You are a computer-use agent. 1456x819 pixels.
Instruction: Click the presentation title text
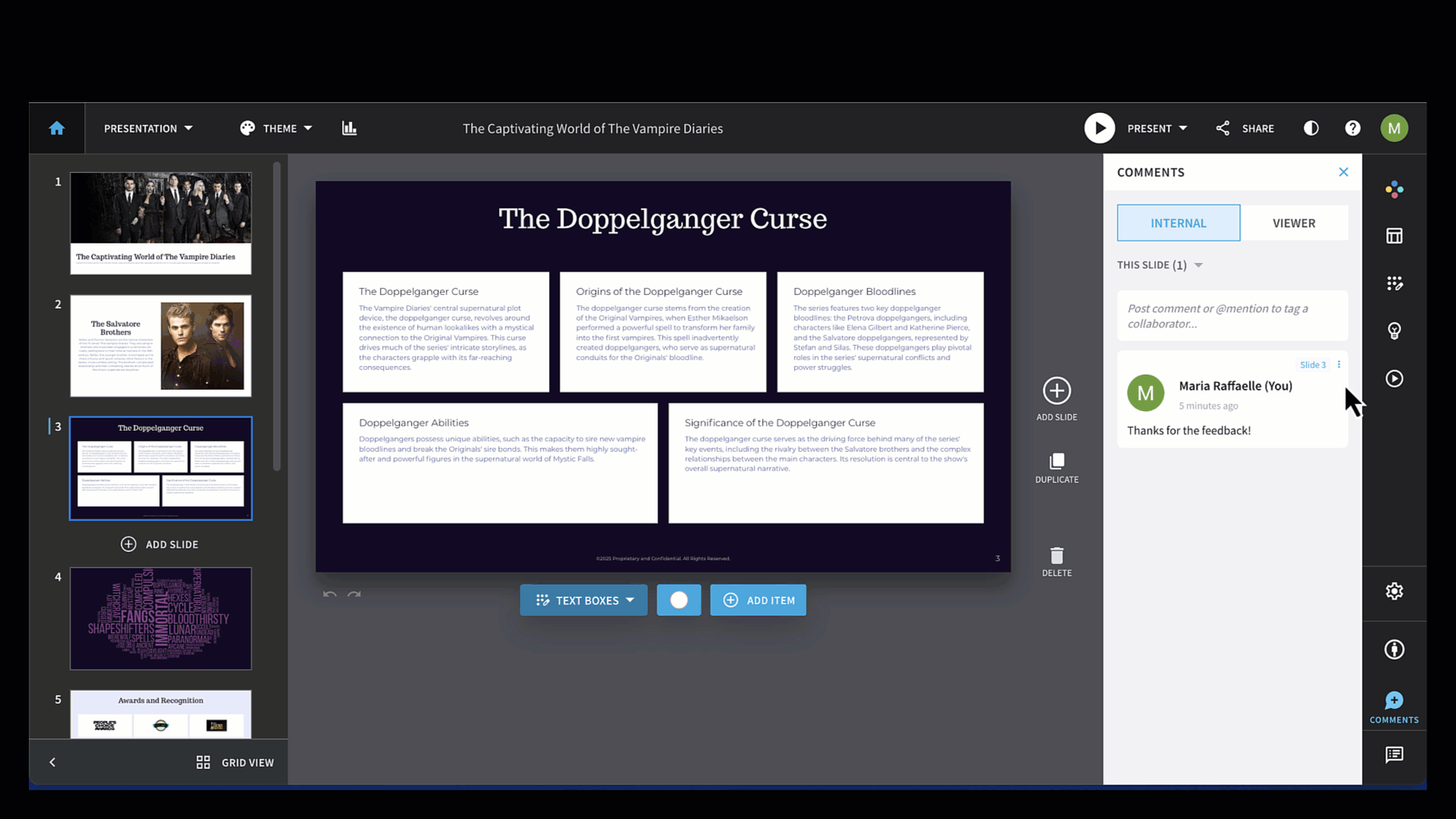593,129
